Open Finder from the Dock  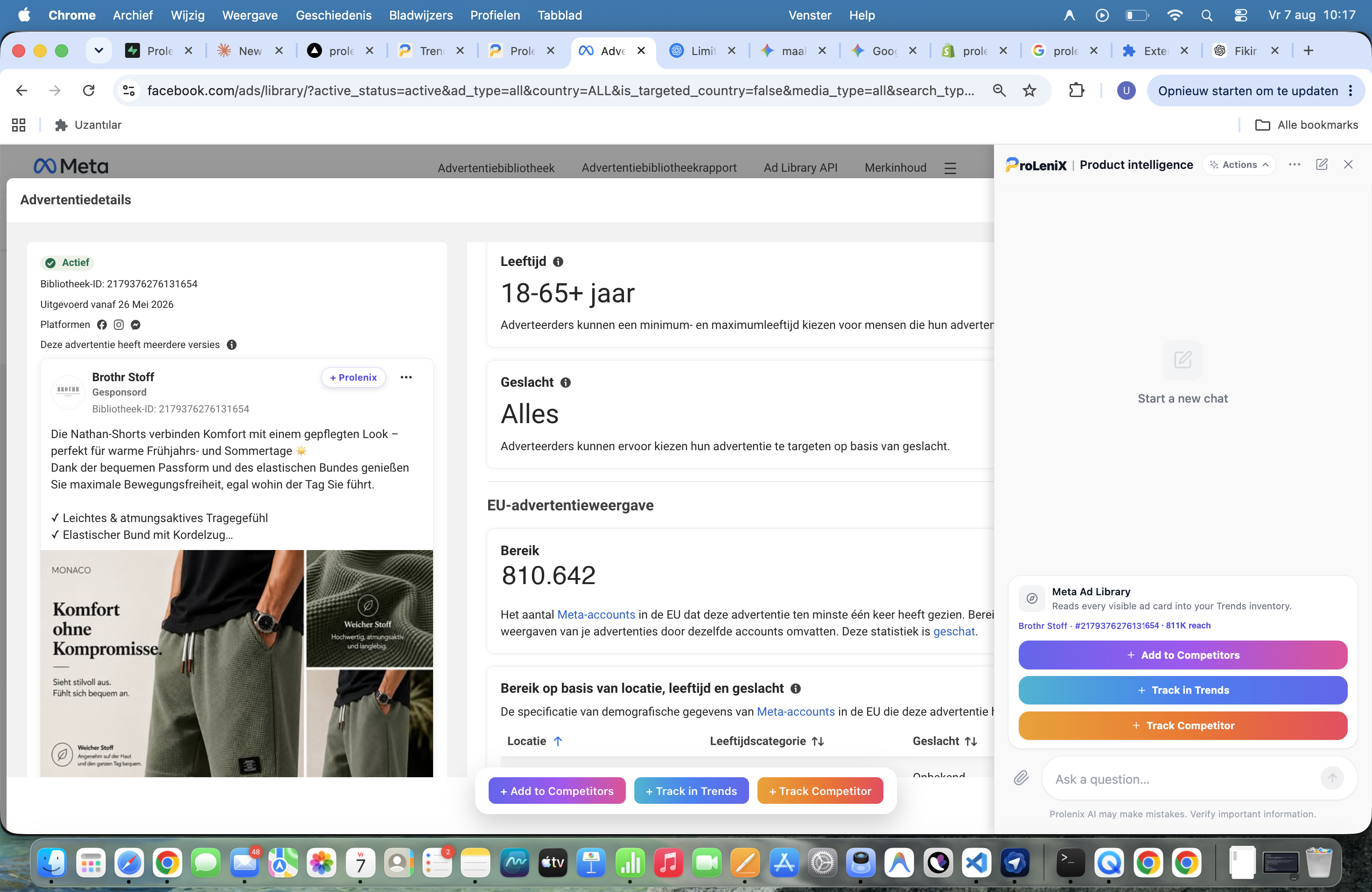(x=51, y=863)
